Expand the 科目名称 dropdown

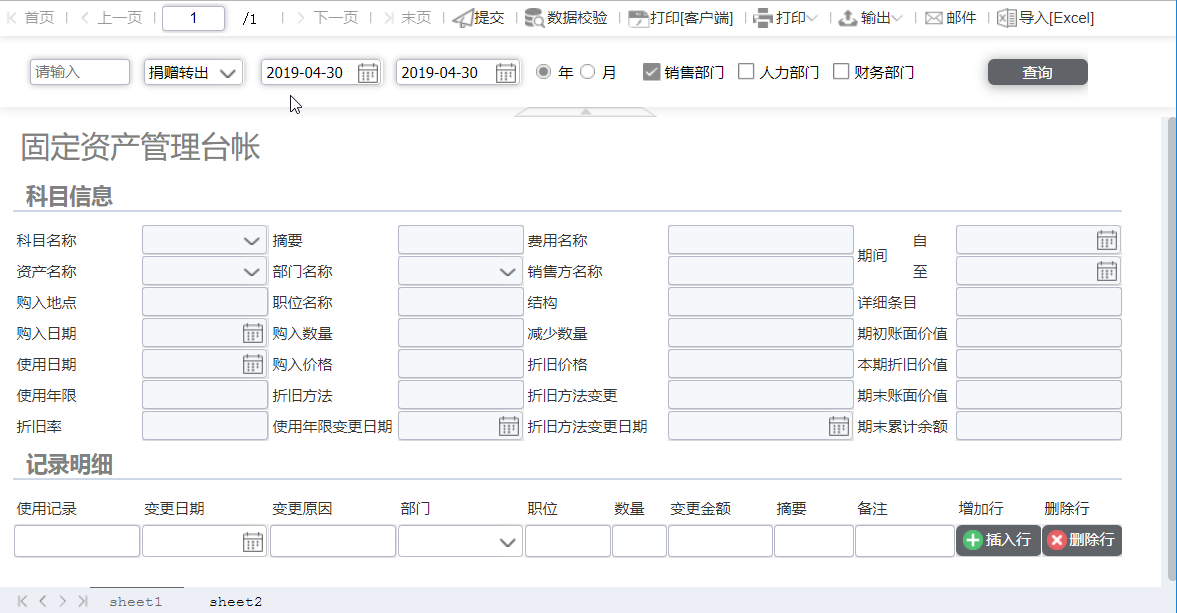coord(251,241)
